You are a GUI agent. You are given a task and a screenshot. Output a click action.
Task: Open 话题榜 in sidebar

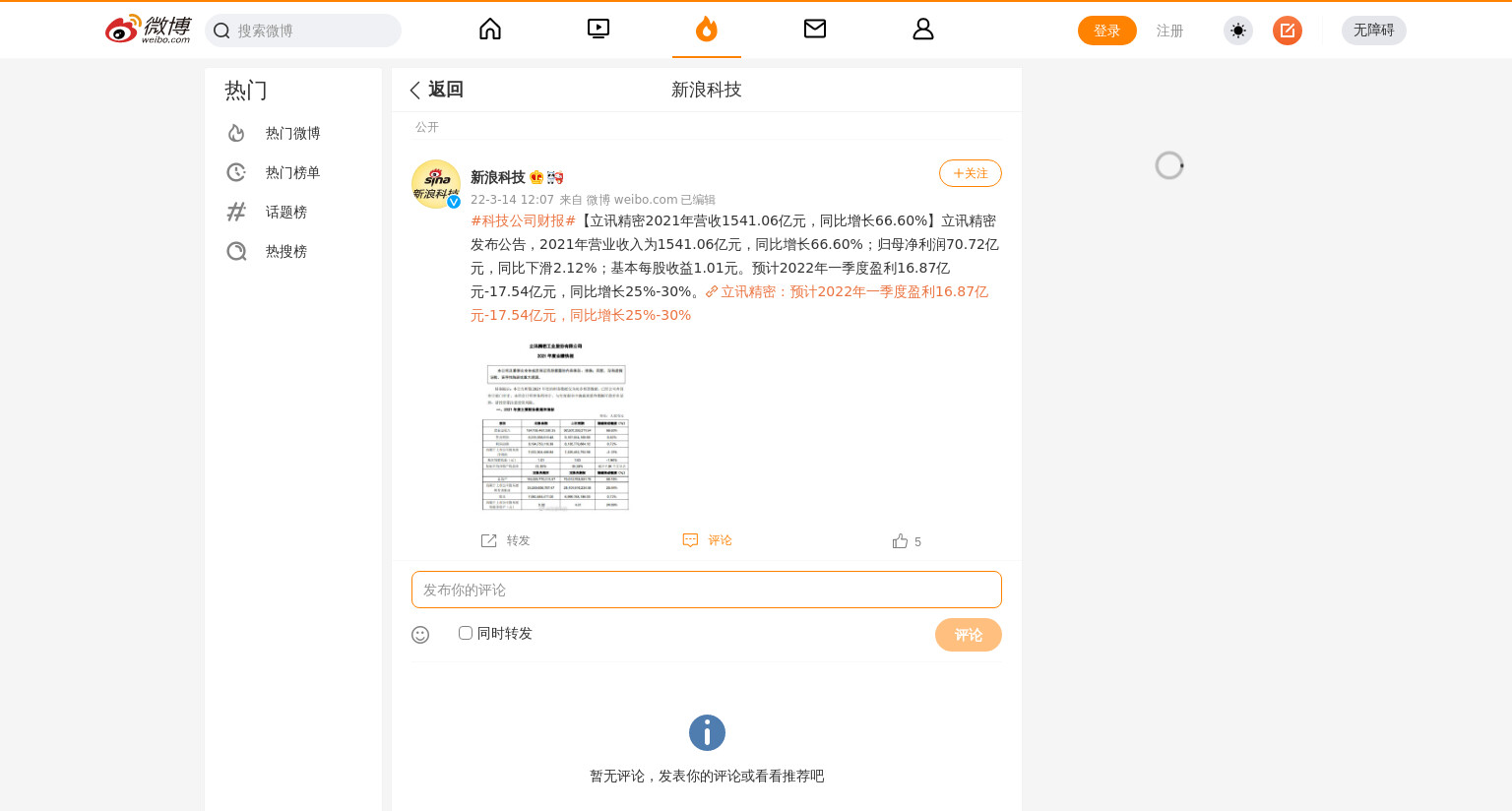click(x=293, y=212)
